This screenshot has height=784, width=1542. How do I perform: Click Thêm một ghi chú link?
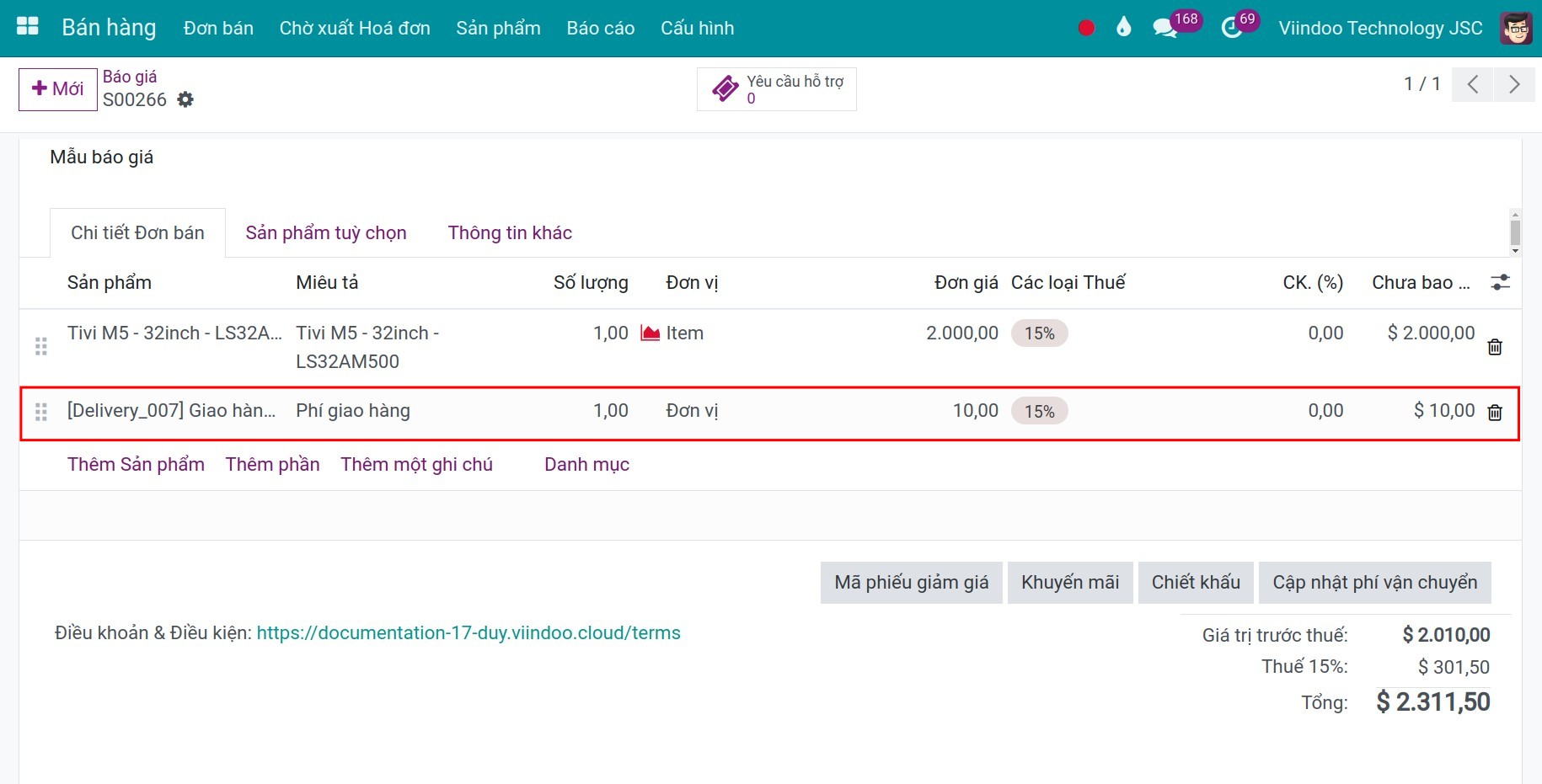click(x=416, y=465)
